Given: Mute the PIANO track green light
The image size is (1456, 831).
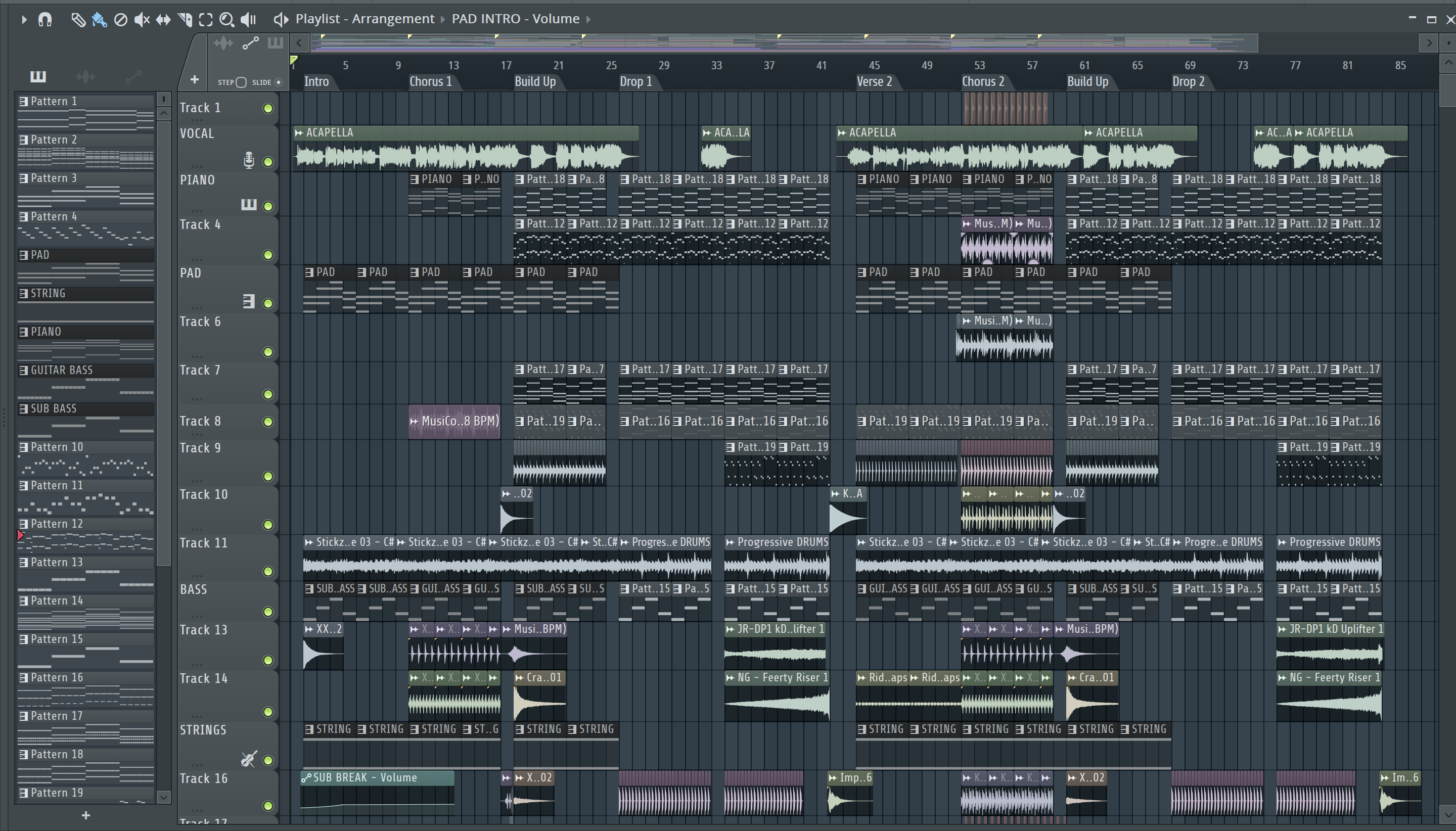Looking at the screenshot, I should [x=267, y=206].
